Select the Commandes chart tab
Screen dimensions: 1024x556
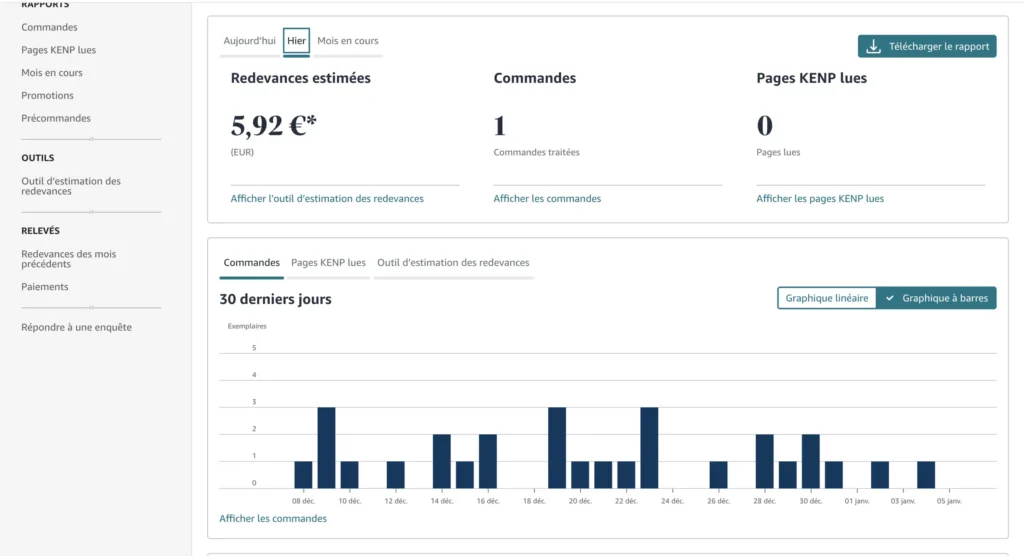tap(251, 263)
